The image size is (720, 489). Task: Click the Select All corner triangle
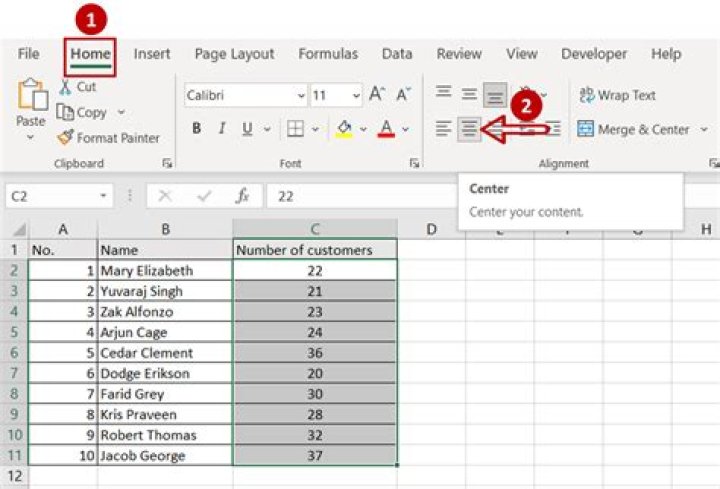[x=18, y=229]
